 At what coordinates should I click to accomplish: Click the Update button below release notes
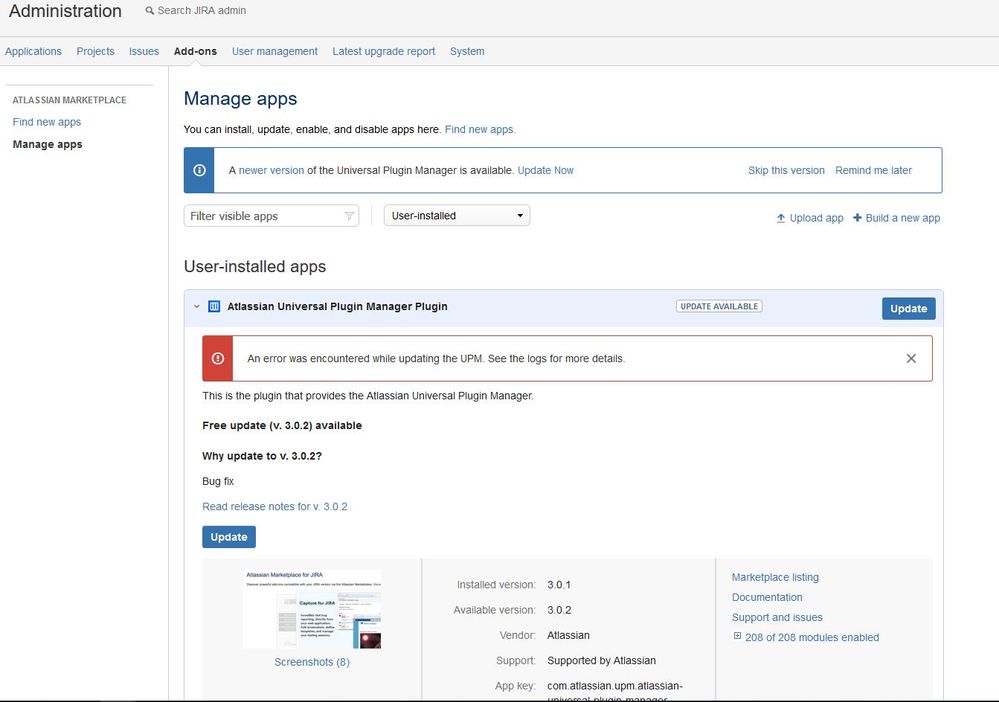point(229,537)
